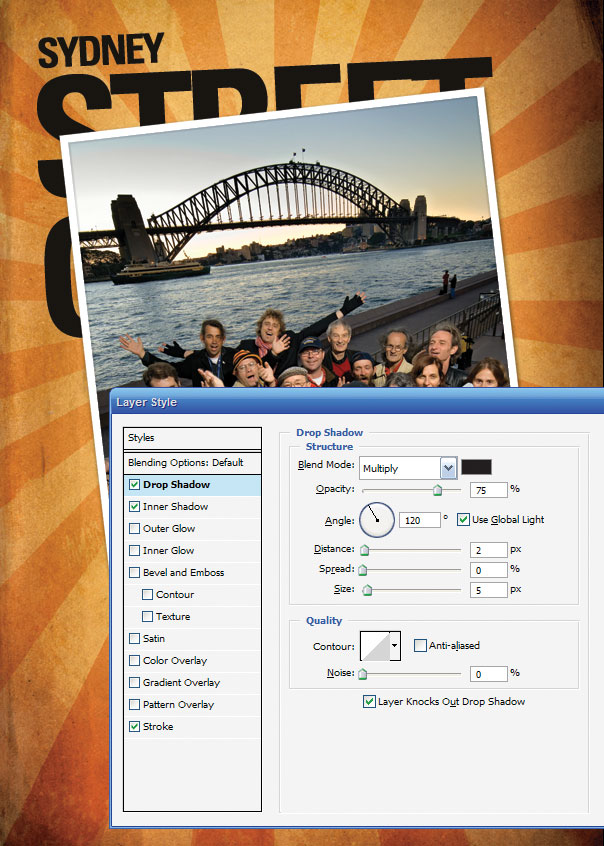
Task: Click the Distance slider handle
Action: (365, 550)
